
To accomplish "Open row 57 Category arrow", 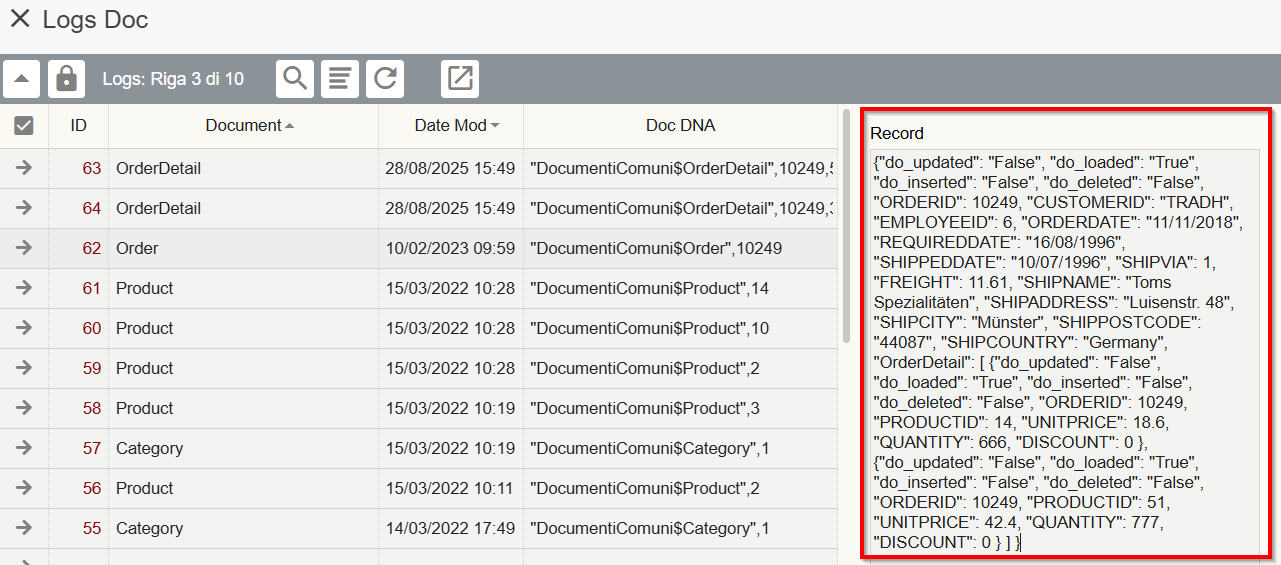I will 24,448.
